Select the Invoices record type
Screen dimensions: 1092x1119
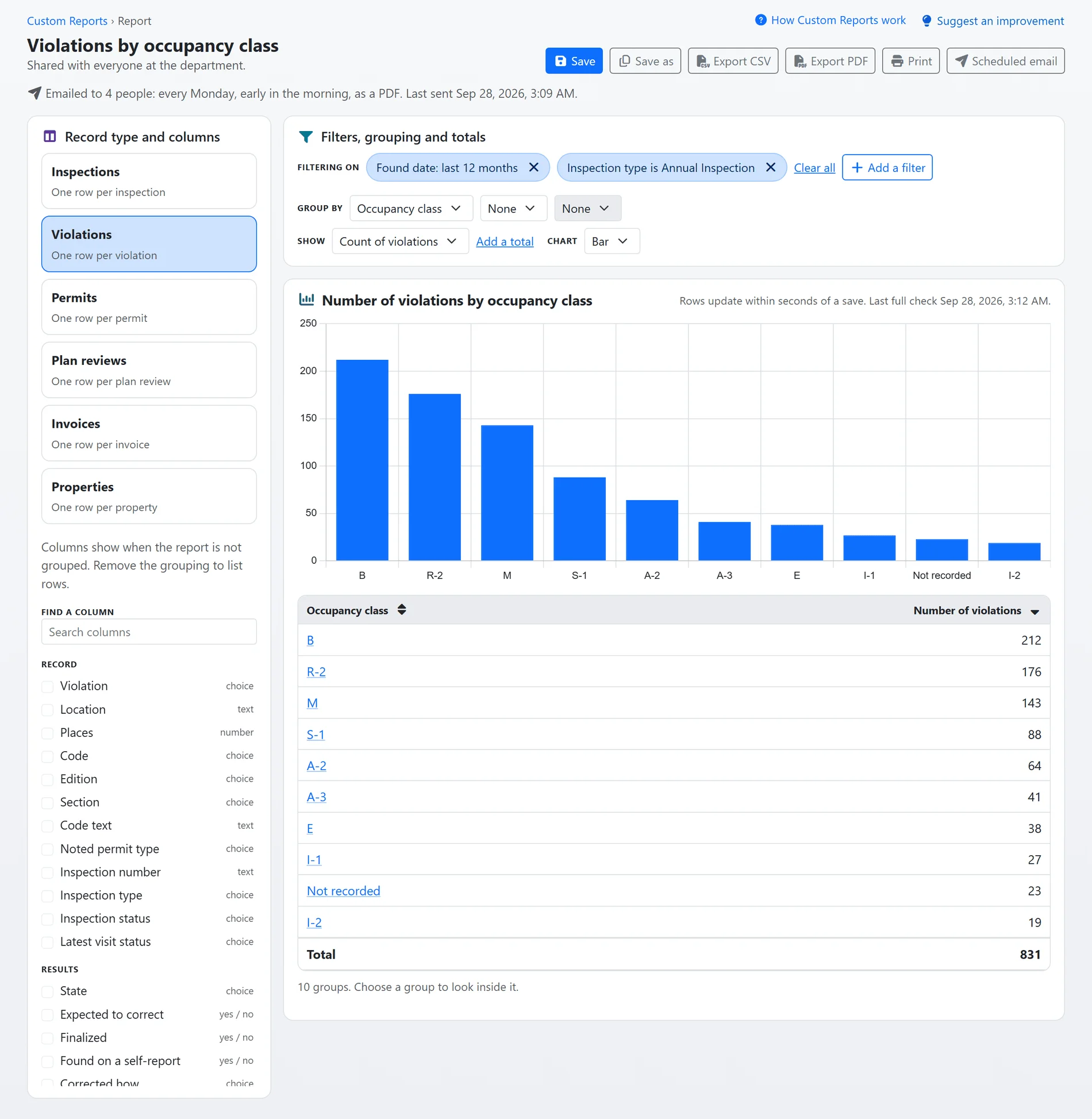click(x=149, y=433)
